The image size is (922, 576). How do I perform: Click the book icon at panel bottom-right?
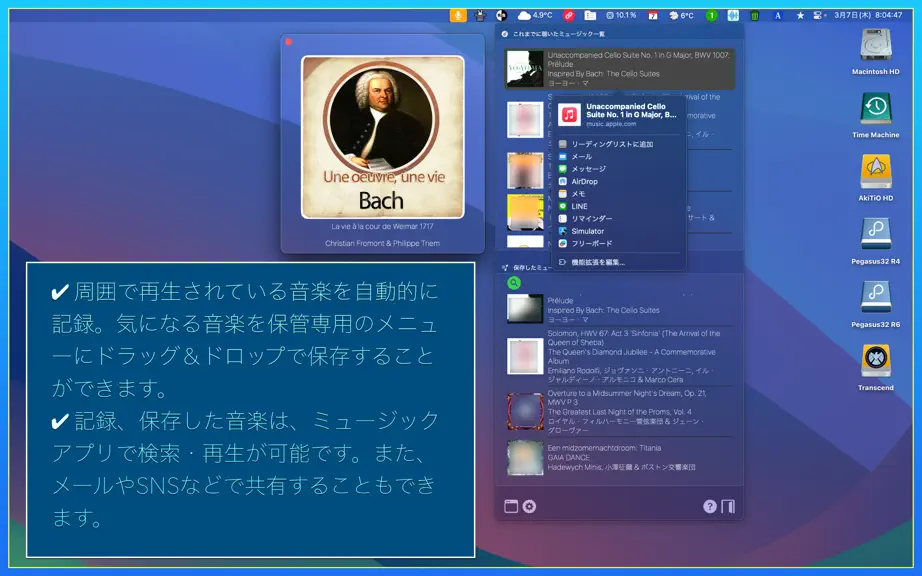click(728, 506)
